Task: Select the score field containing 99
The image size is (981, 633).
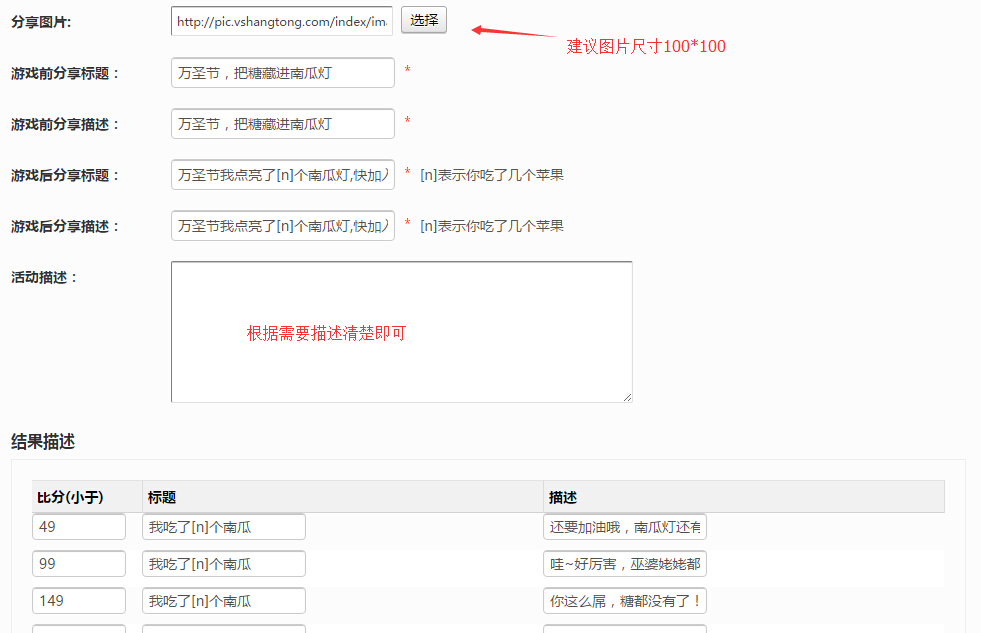Action: click(79, 564)
